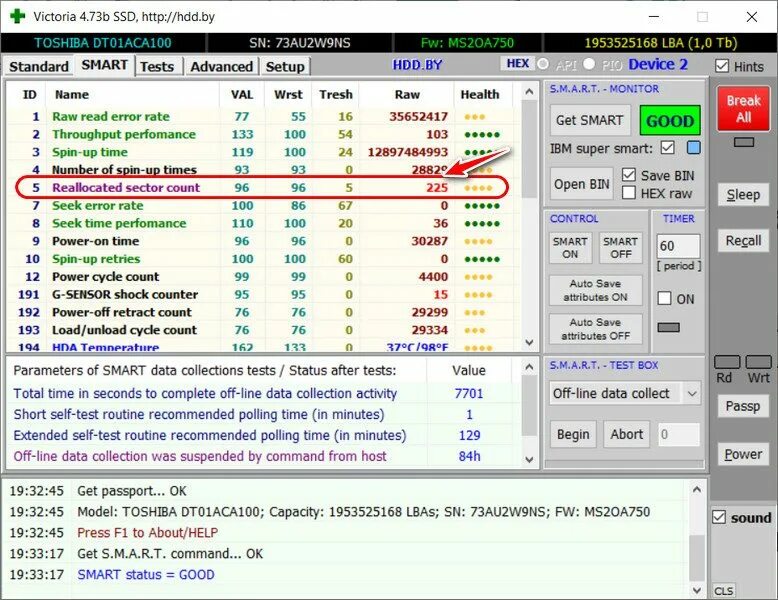Screen dimensions: 778x600
Task: Open the Advanced tab
Action: [x=222, y=67]
